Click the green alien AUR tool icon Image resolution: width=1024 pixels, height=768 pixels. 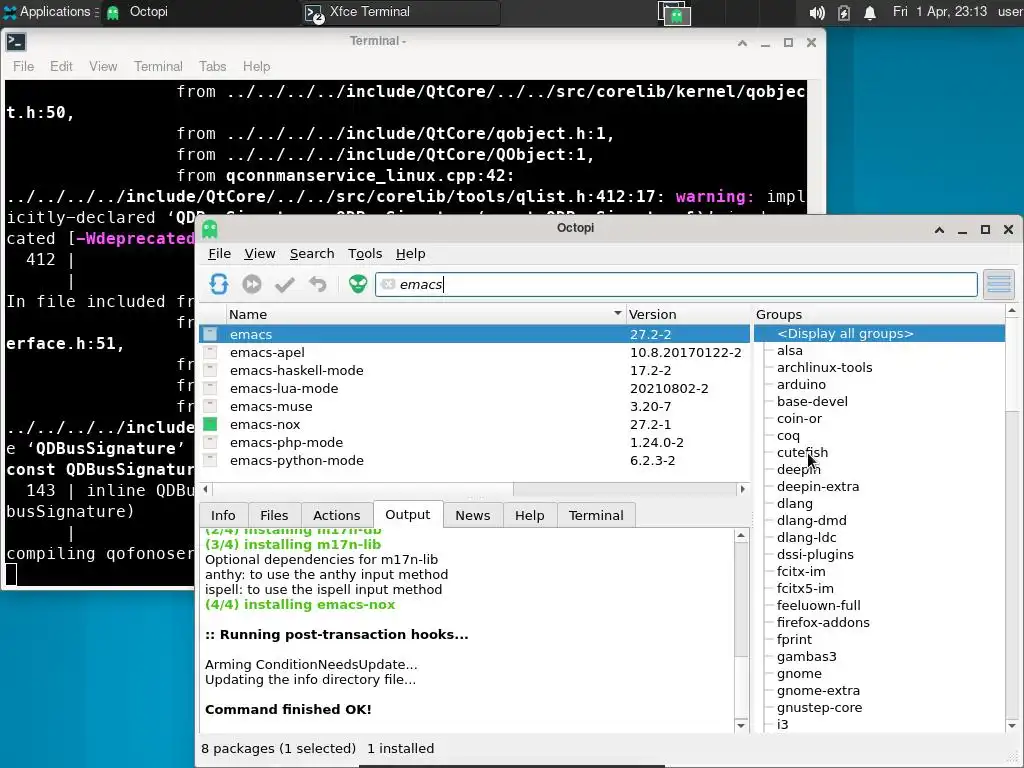pos(358,284)
